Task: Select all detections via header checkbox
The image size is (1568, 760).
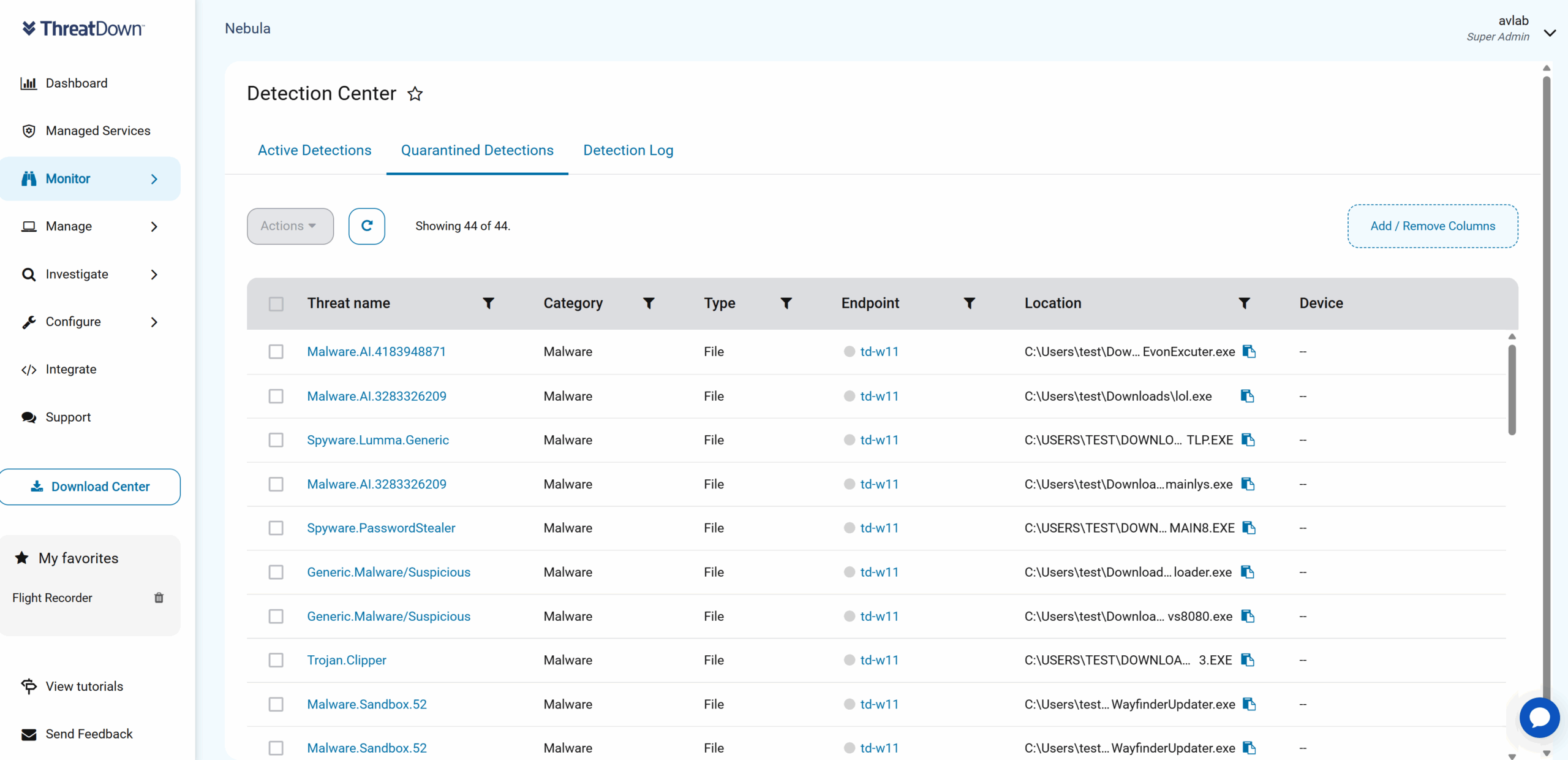Action: pos(276,303)
